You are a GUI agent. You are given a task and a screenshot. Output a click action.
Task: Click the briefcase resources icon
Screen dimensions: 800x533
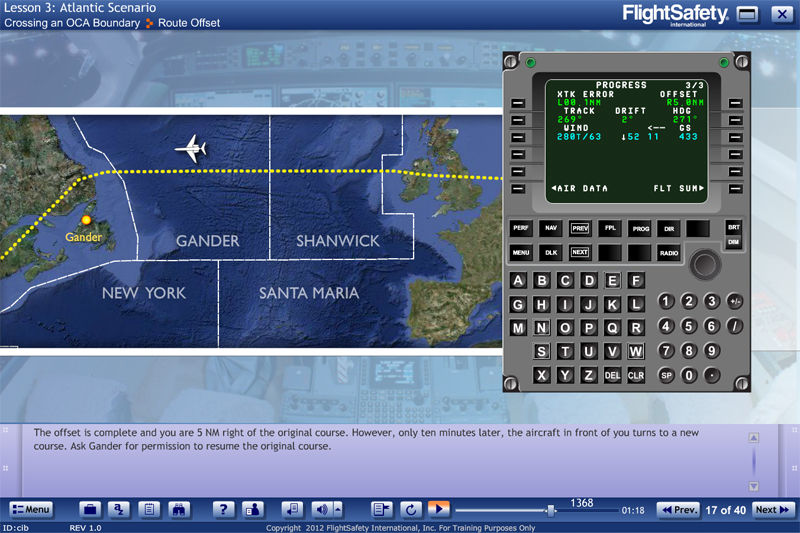tap(90, 510)
